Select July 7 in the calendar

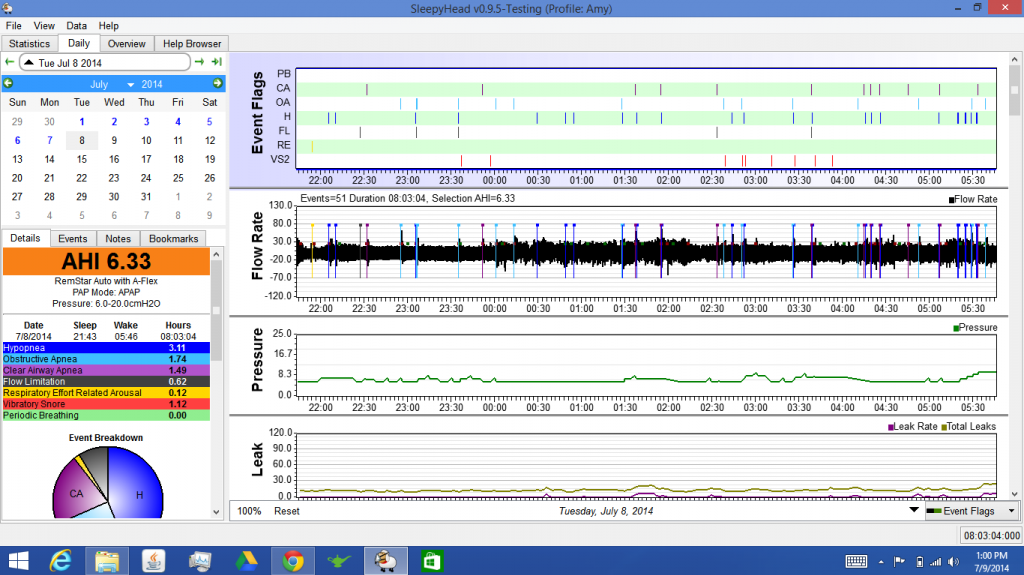[49, 140]
